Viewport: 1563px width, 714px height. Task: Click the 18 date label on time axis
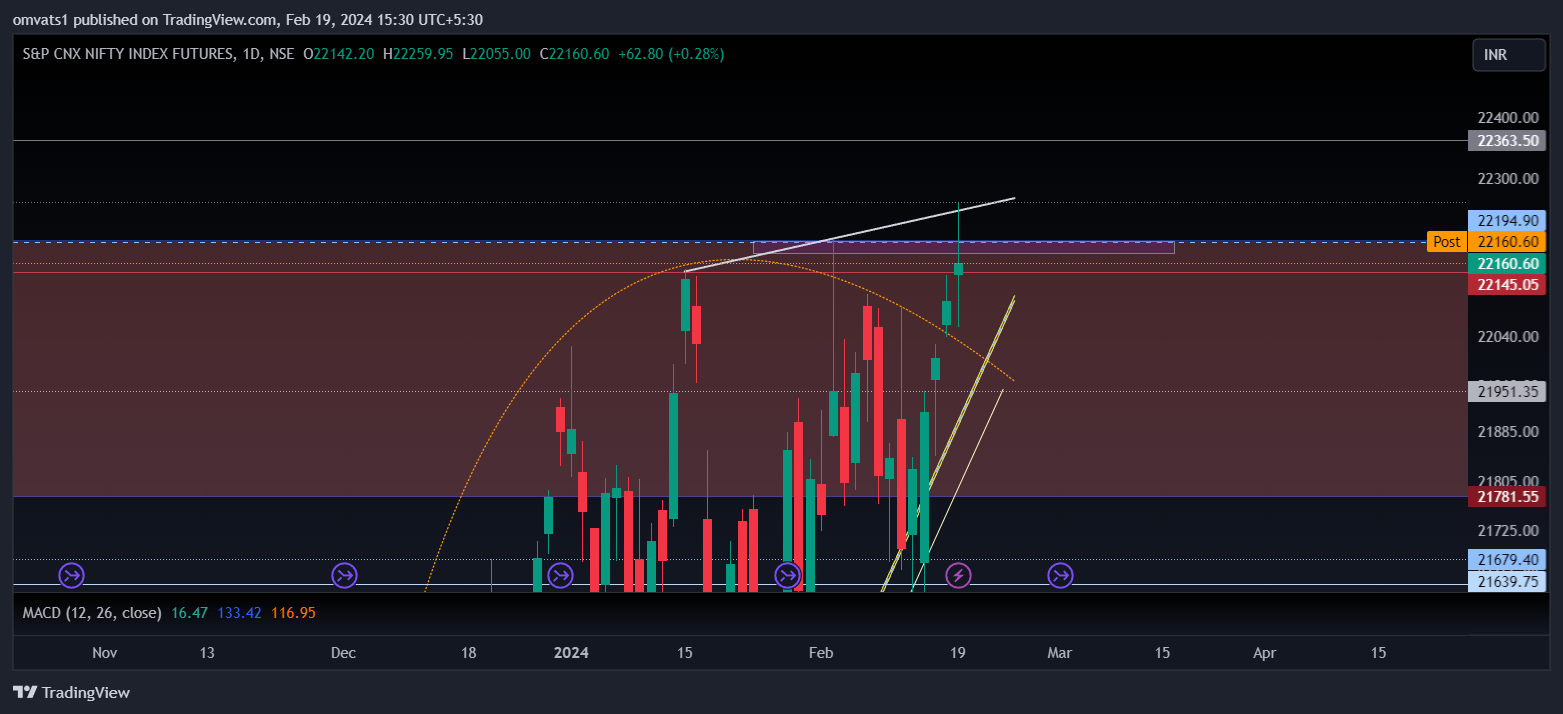[x=468, y=653]
